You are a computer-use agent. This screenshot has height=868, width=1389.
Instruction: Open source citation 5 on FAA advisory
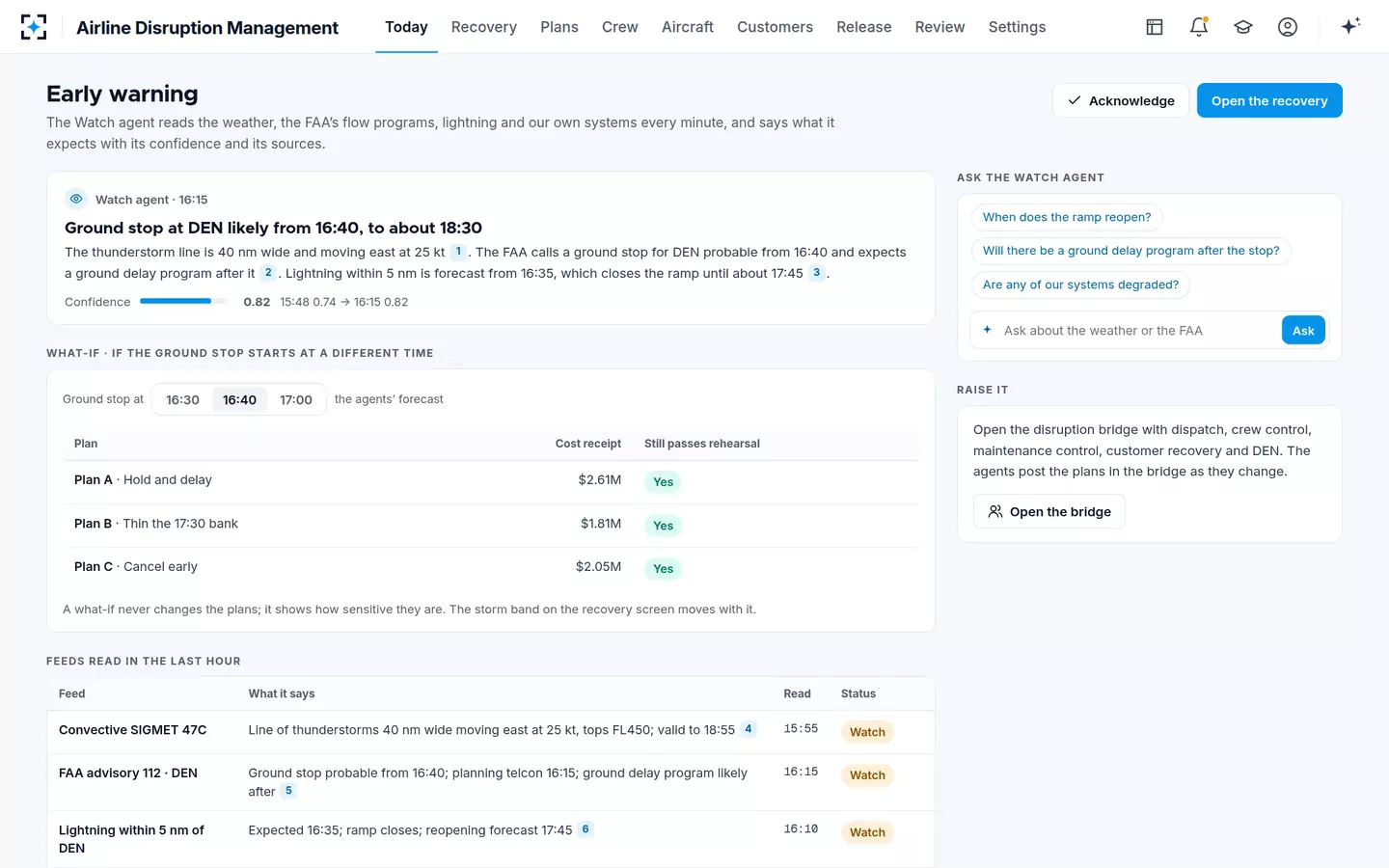(288, 791)
